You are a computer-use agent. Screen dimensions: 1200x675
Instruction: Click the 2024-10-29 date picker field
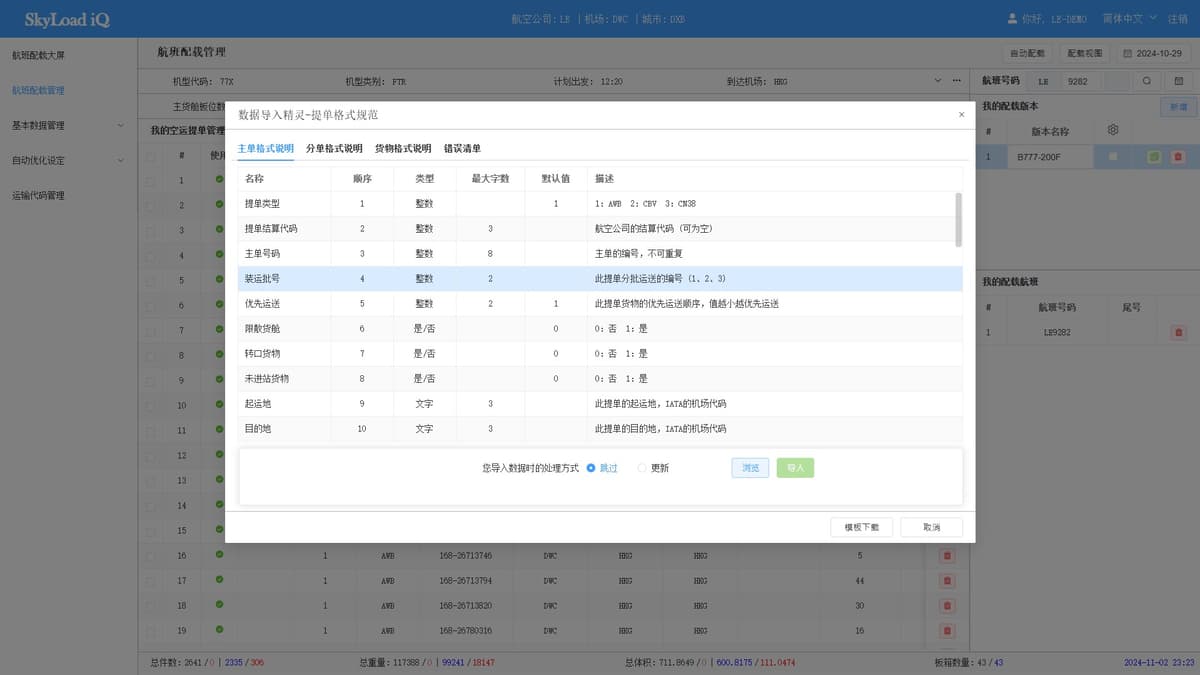1153,53
